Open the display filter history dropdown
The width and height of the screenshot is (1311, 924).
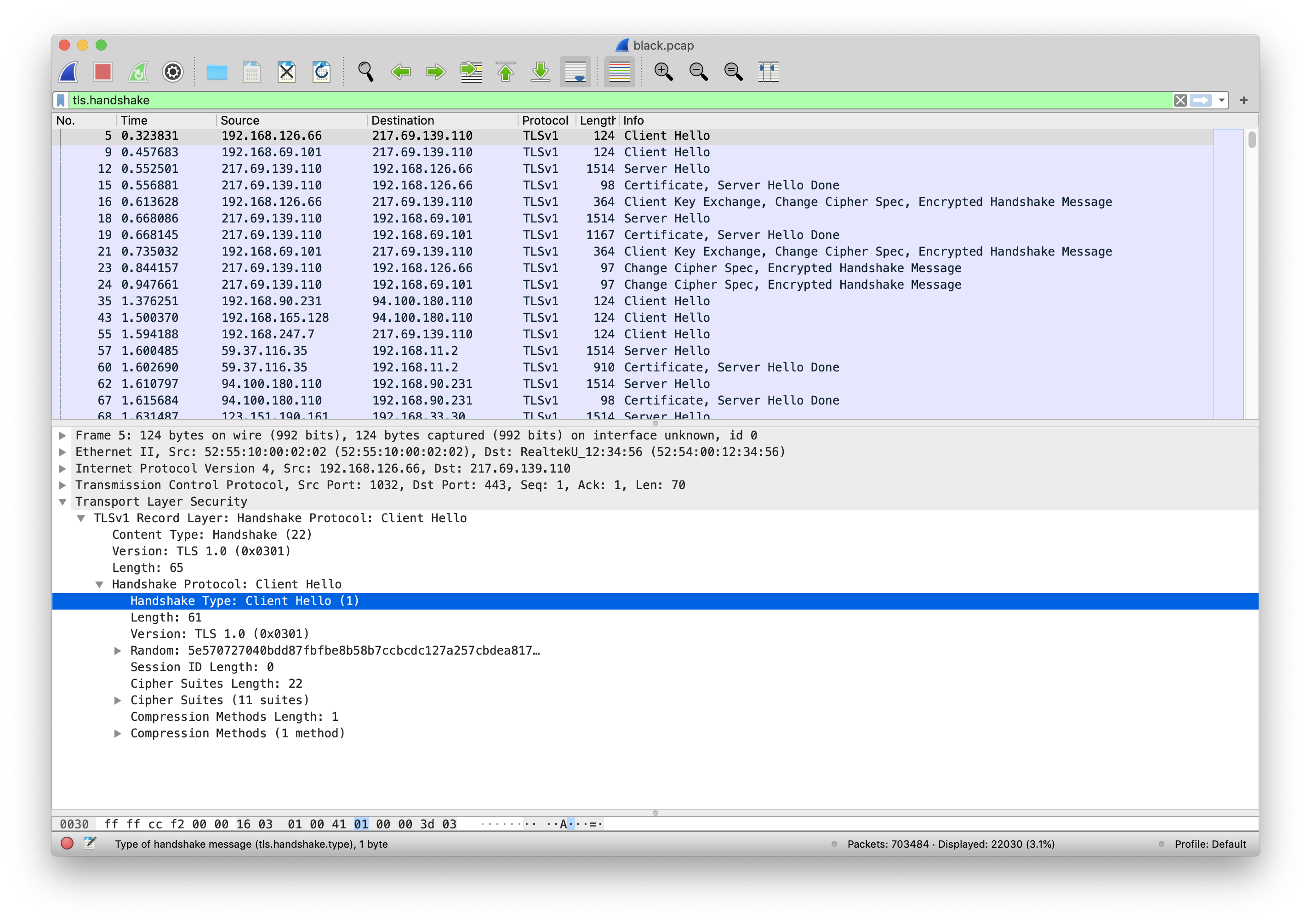[x=1221, y=101]
